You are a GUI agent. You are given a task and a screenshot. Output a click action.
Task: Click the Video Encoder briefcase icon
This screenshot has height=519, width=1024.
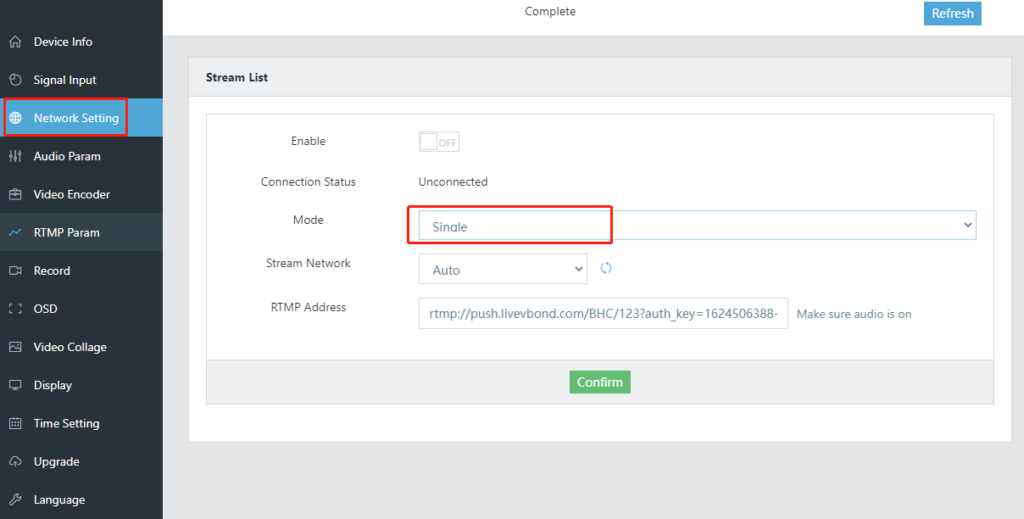(15, 195)
